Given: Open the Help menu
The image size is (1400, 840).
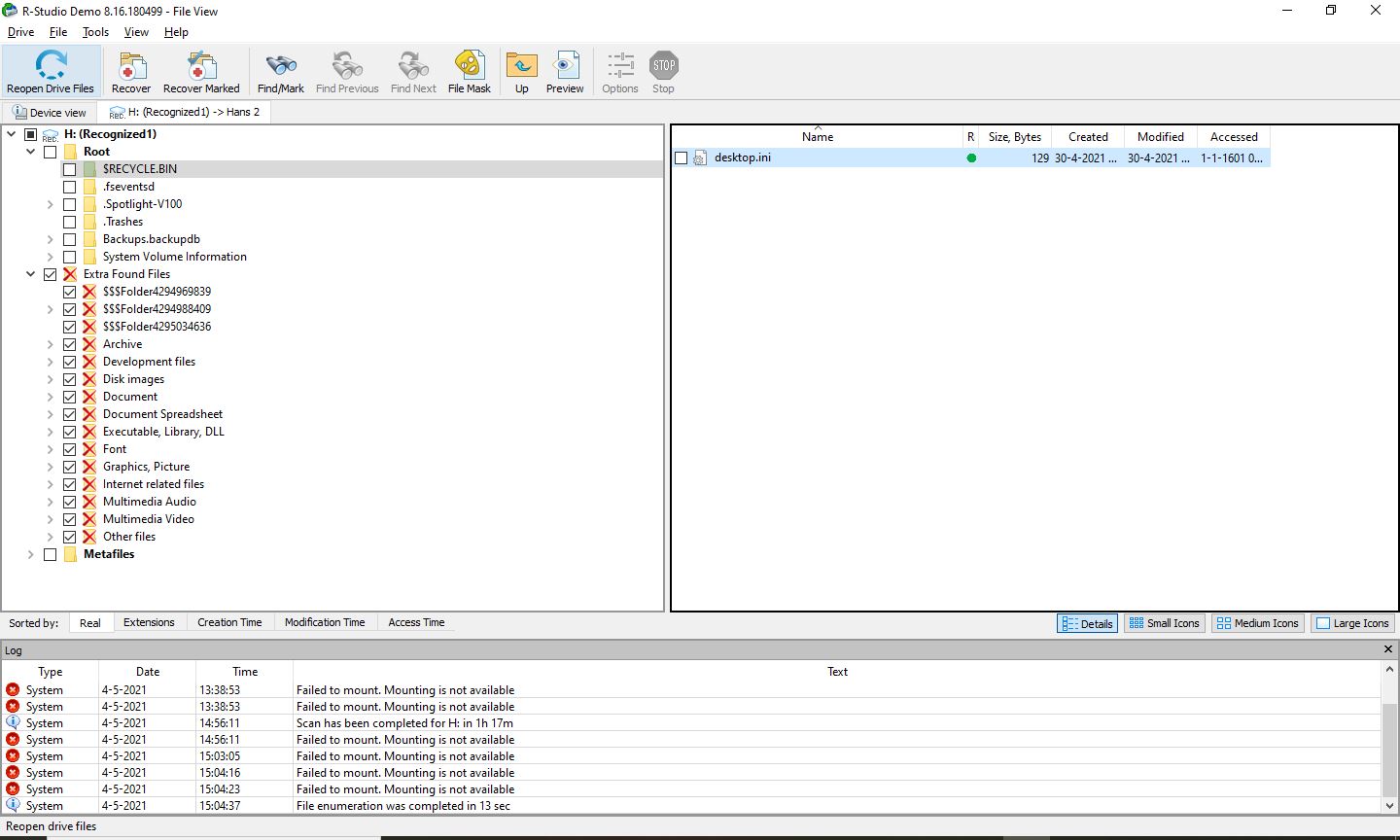Looking at the screenshot, I should click(176, 32).
